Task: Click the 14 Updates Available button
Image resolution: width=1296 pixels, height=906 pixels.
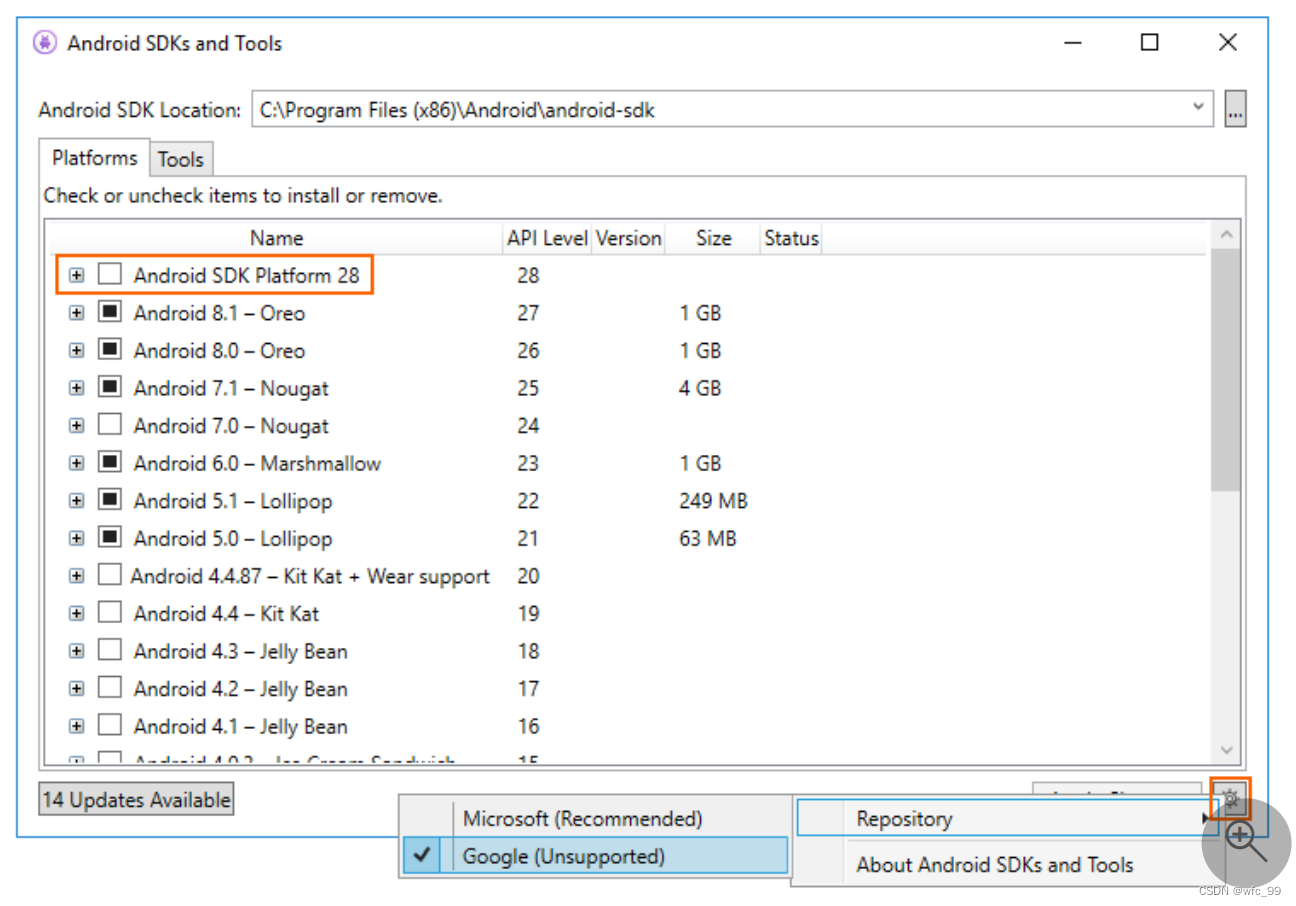Action: (x=135, y=798)
